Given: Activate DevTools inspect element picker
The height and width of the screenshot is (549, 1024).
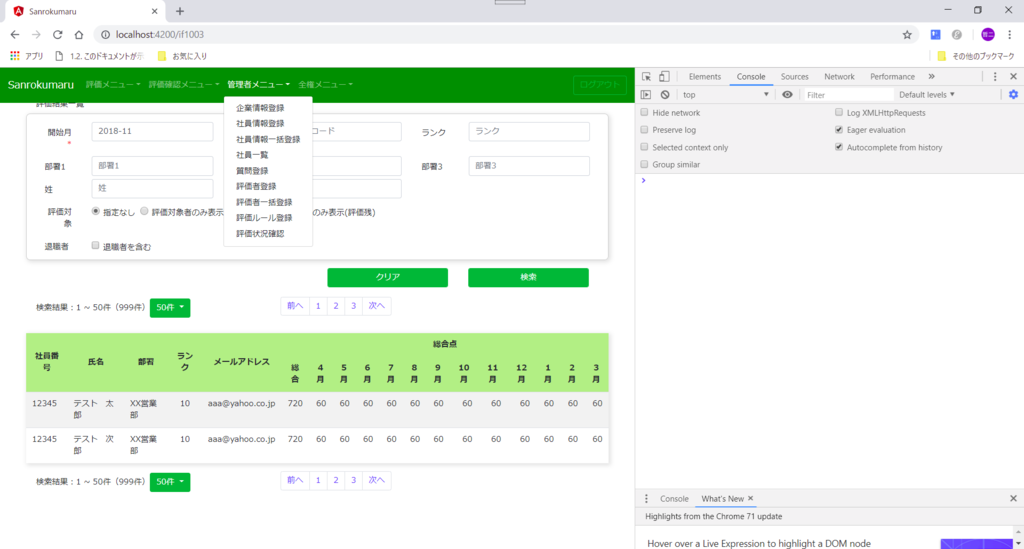Looking at the screenshot, I should point(647,76).
